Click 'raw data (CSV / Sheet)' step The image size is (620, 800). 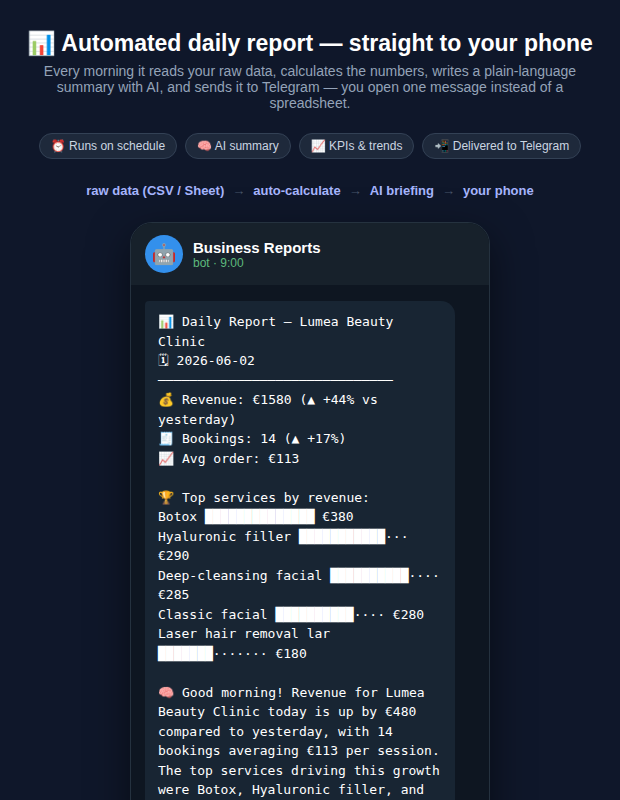(x=155, y=191)
